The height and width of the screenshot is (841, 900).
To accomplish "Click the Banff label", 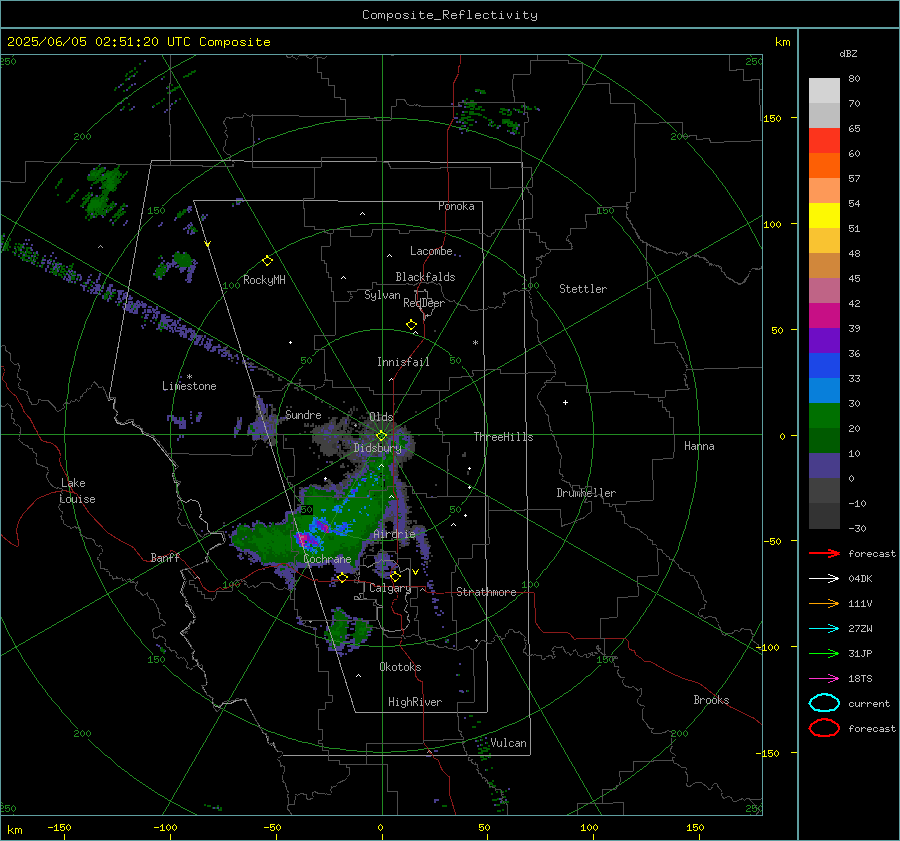I will (x=165, y=557).
